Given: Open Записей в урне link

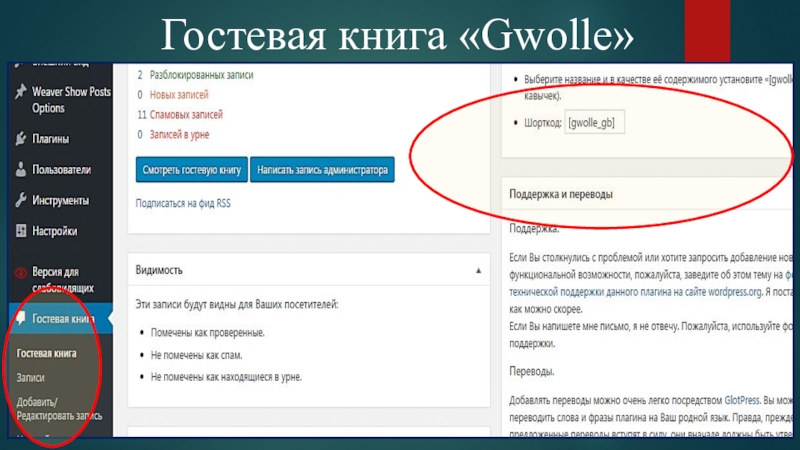Looking at the screenshot, I should [179, 135].
